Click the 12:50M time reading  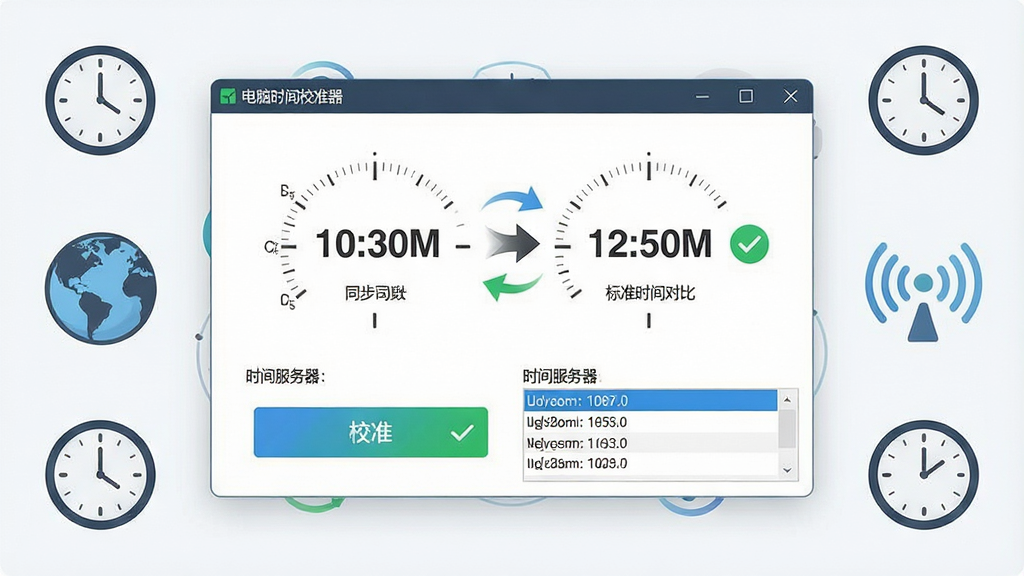pos(650,244)
